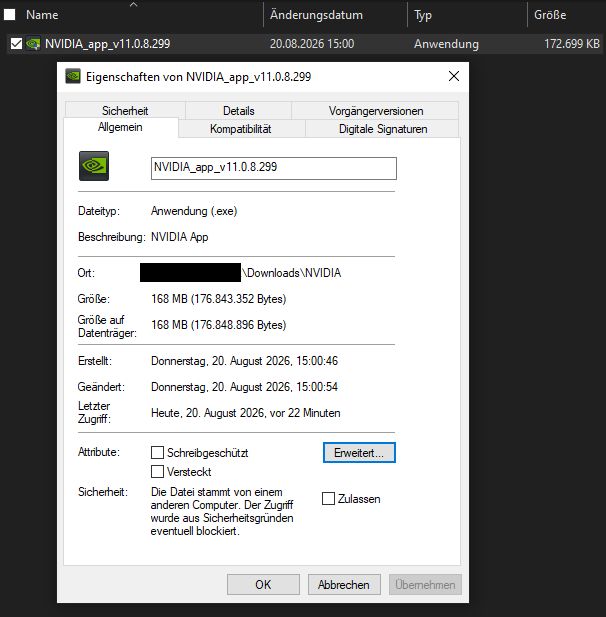
Task: Uncheck the NVIDIA_app_v11.0.8.299 file row checkbox
Action: click(16, 44)
